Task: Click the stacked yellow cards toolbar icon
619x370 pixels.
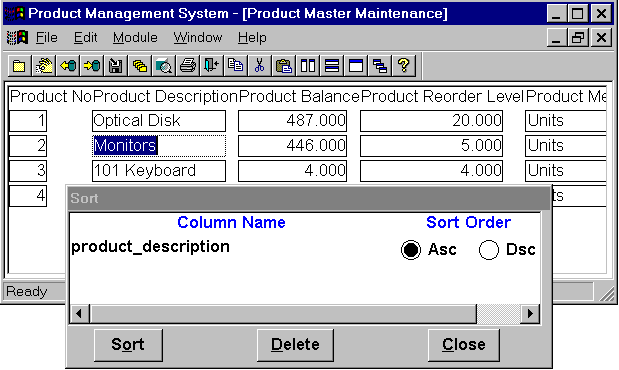Action: [140, 66]
